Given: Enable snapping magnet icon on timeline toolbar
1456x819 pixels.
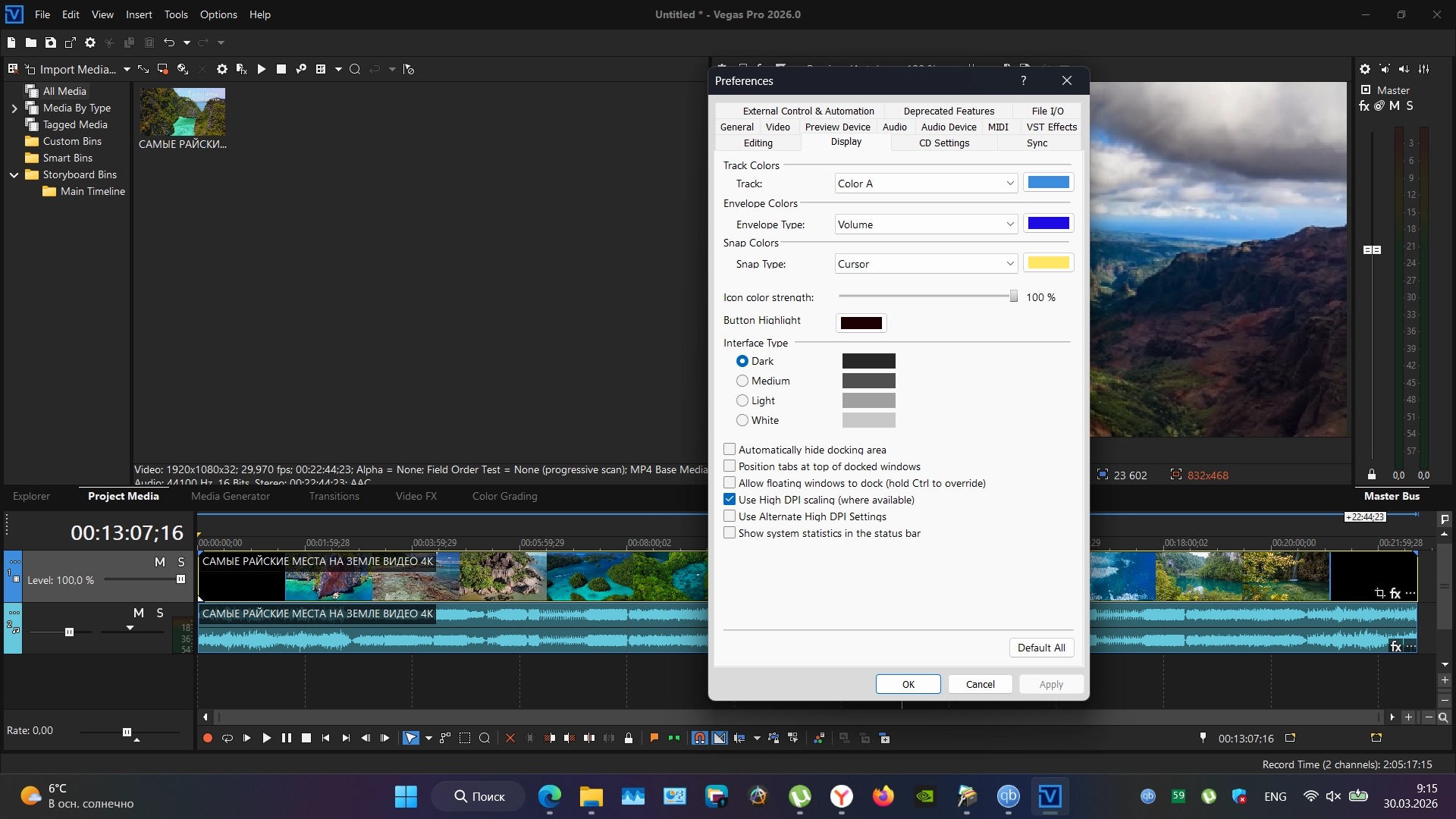Looking at the screenshot, I should pos(699,738).
